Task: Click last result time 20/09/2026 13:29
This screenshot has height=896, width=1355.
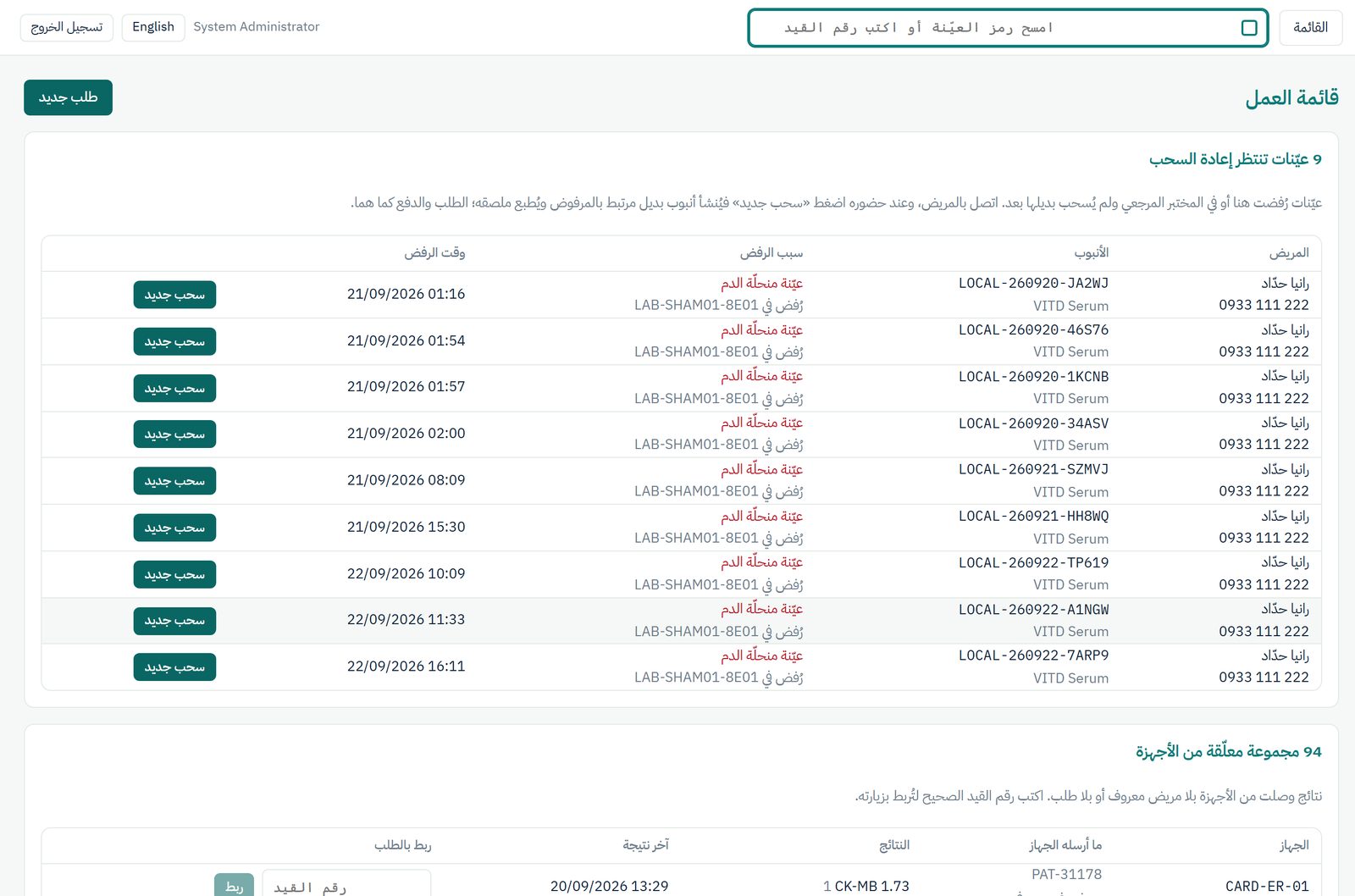Action: click(x=609, y=887)
